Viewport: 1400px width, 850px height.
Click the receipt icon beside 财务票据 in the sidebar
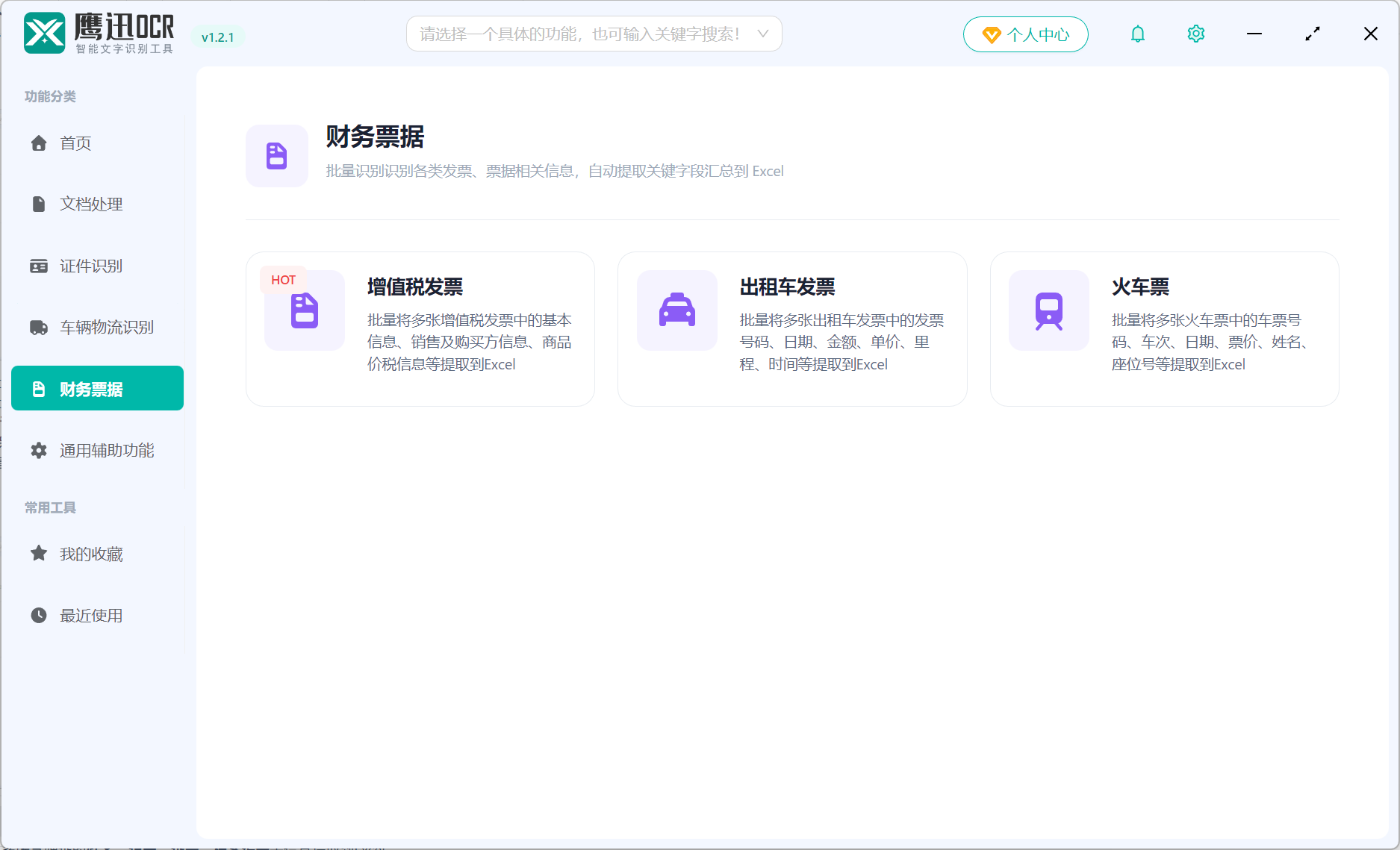coord(39,389)
